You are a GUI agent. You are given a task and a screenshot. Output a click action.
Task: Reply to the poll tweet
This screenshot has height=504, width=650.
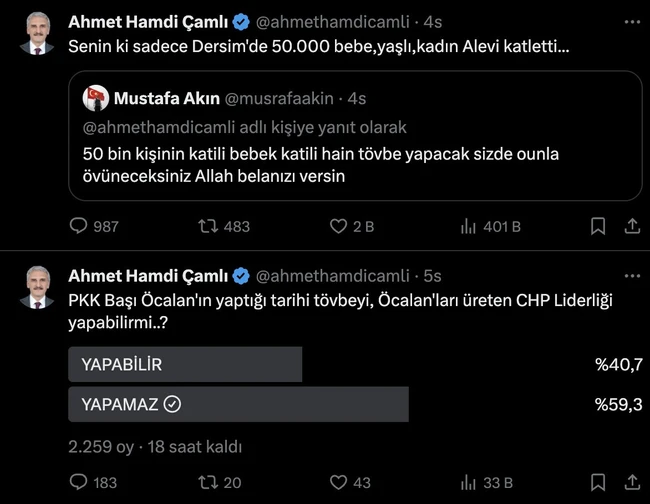(x=79, y=483)
